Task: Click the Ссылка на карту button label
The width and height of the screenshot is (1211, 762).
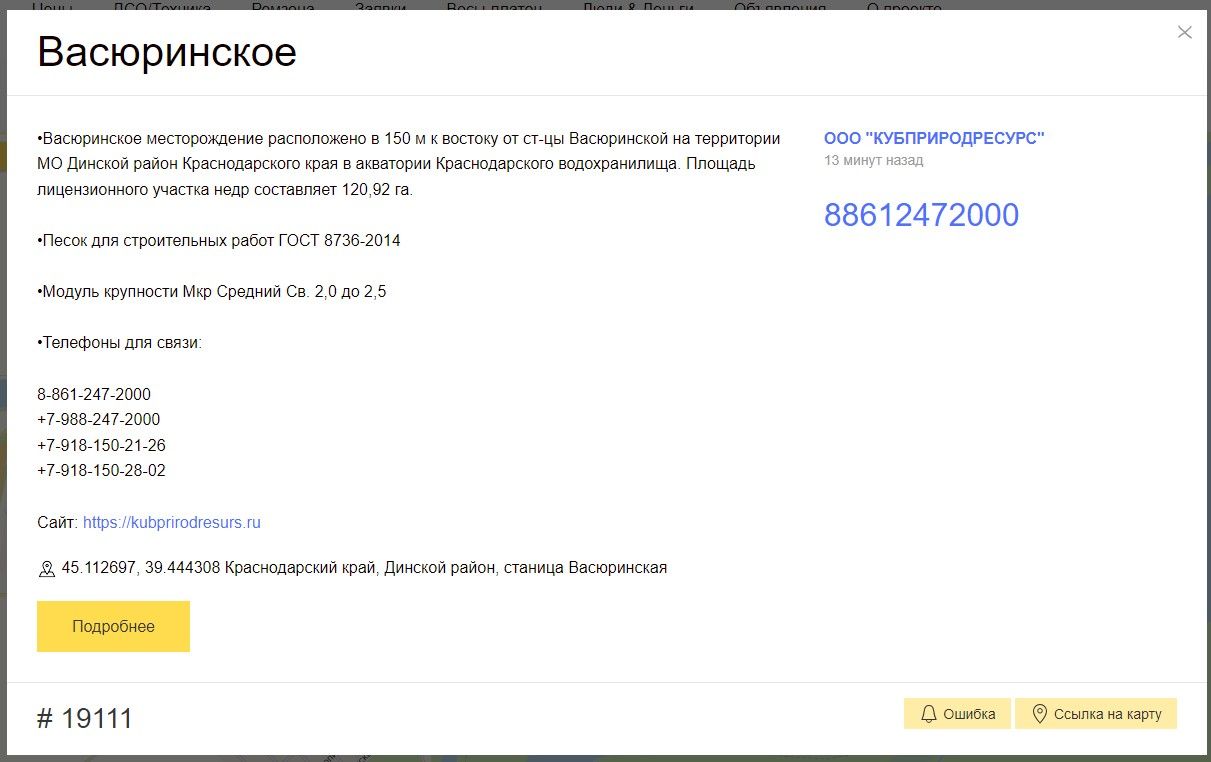Action: click(1107, 714)
